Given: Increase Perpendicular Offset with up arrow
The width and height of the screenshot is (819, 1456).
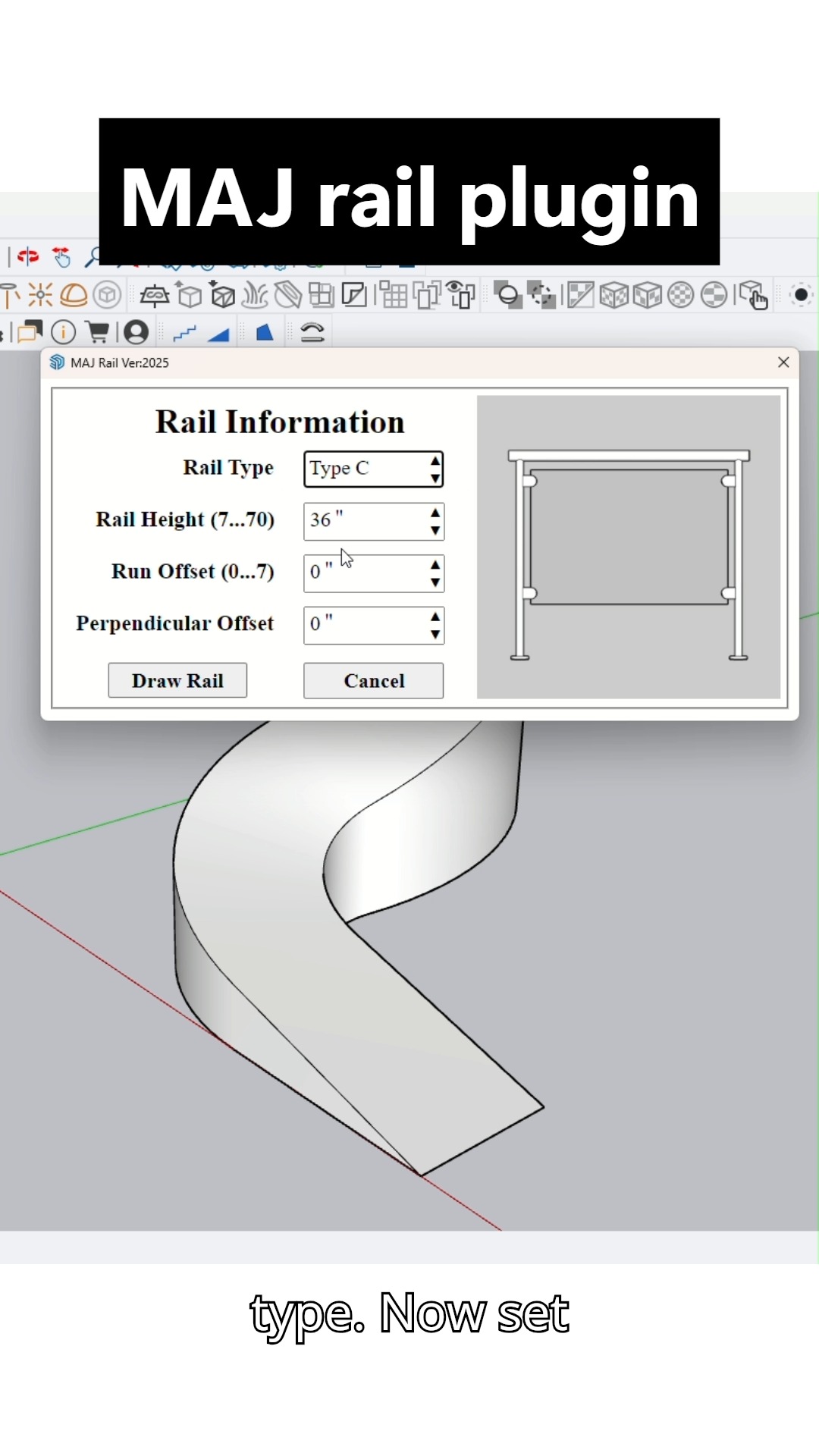Looking at the screenshot, I should point(435,617).
